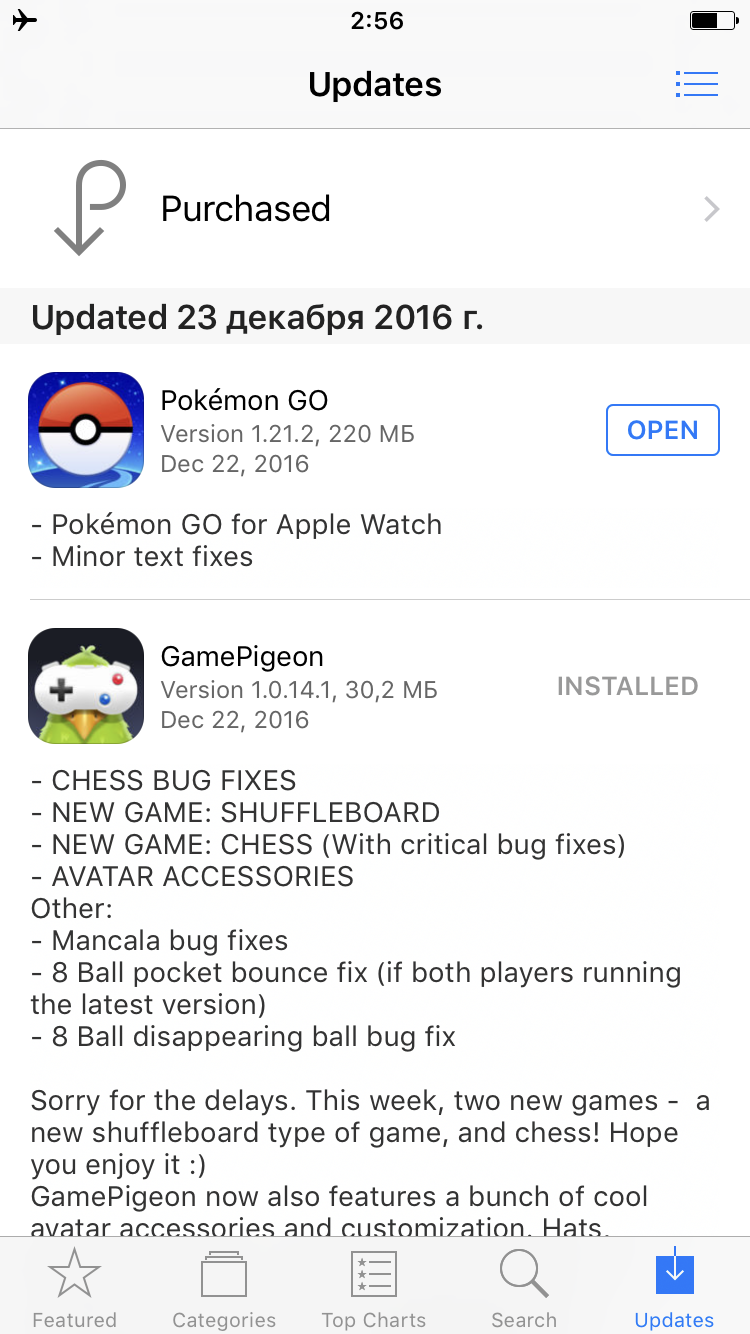750x1334 pixels.
Task: Switch to Top Charts tab icon
Action: pos(374,1275)
